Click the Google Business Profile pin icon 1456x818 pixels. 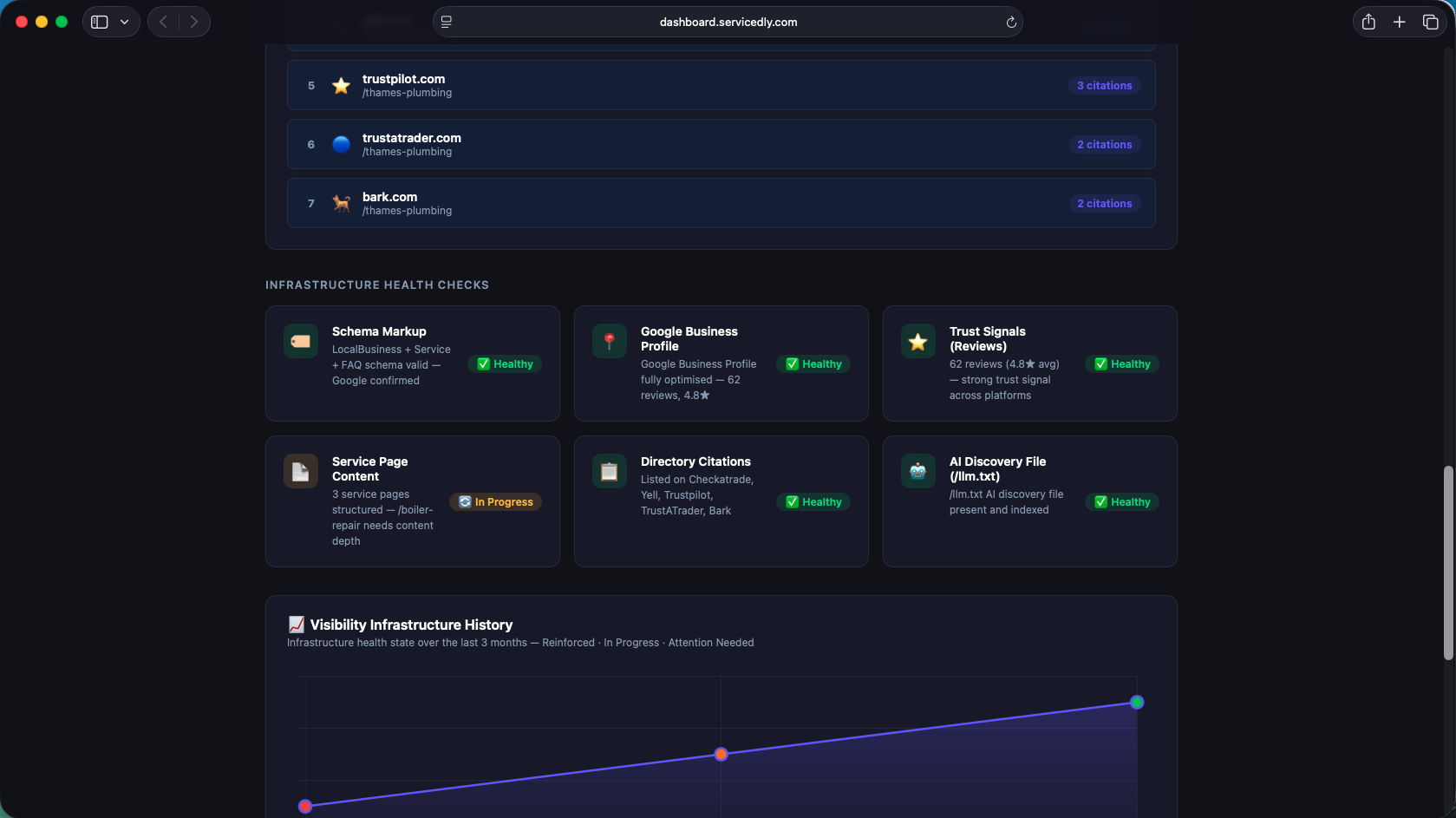609,341
